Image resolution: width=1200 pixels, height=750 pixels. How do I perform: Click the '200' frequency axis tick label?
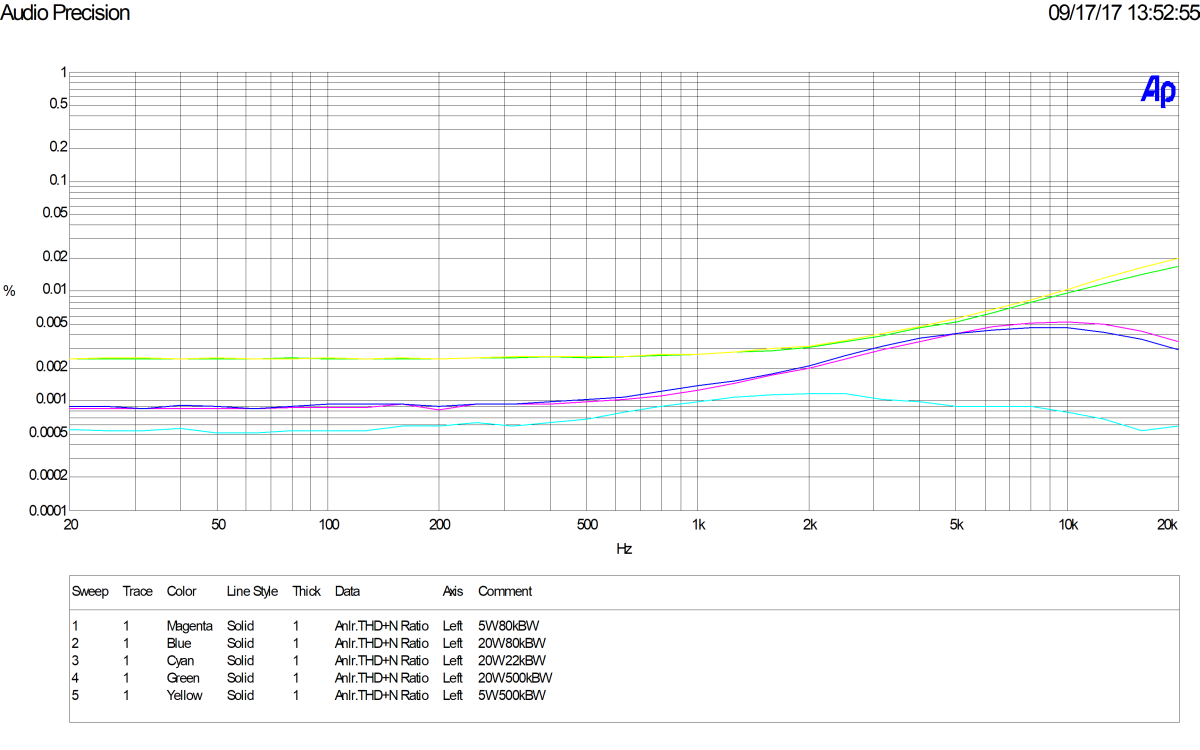click(x=439, y=525)
